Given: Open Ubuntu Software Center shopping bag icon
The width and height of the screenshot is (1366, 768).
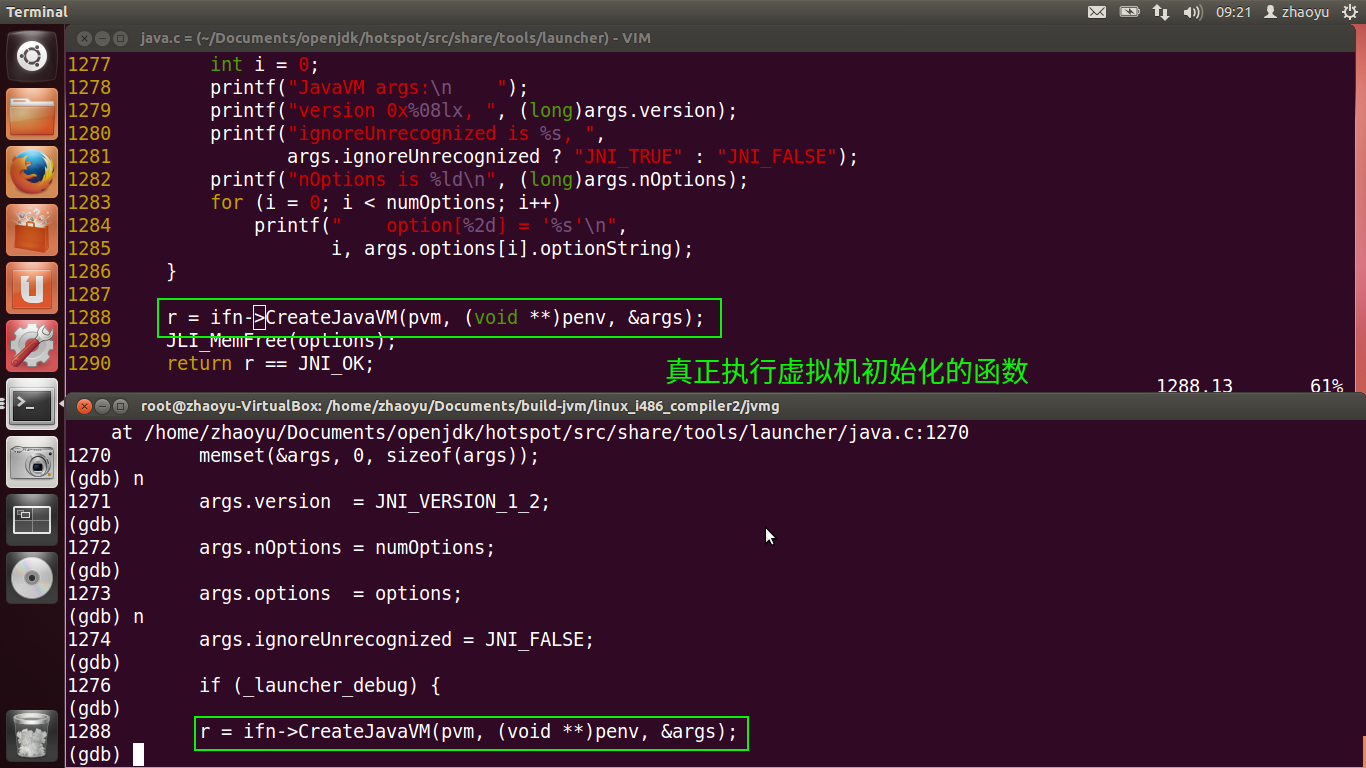Looking at the screenshot, I should coord(32,230).
